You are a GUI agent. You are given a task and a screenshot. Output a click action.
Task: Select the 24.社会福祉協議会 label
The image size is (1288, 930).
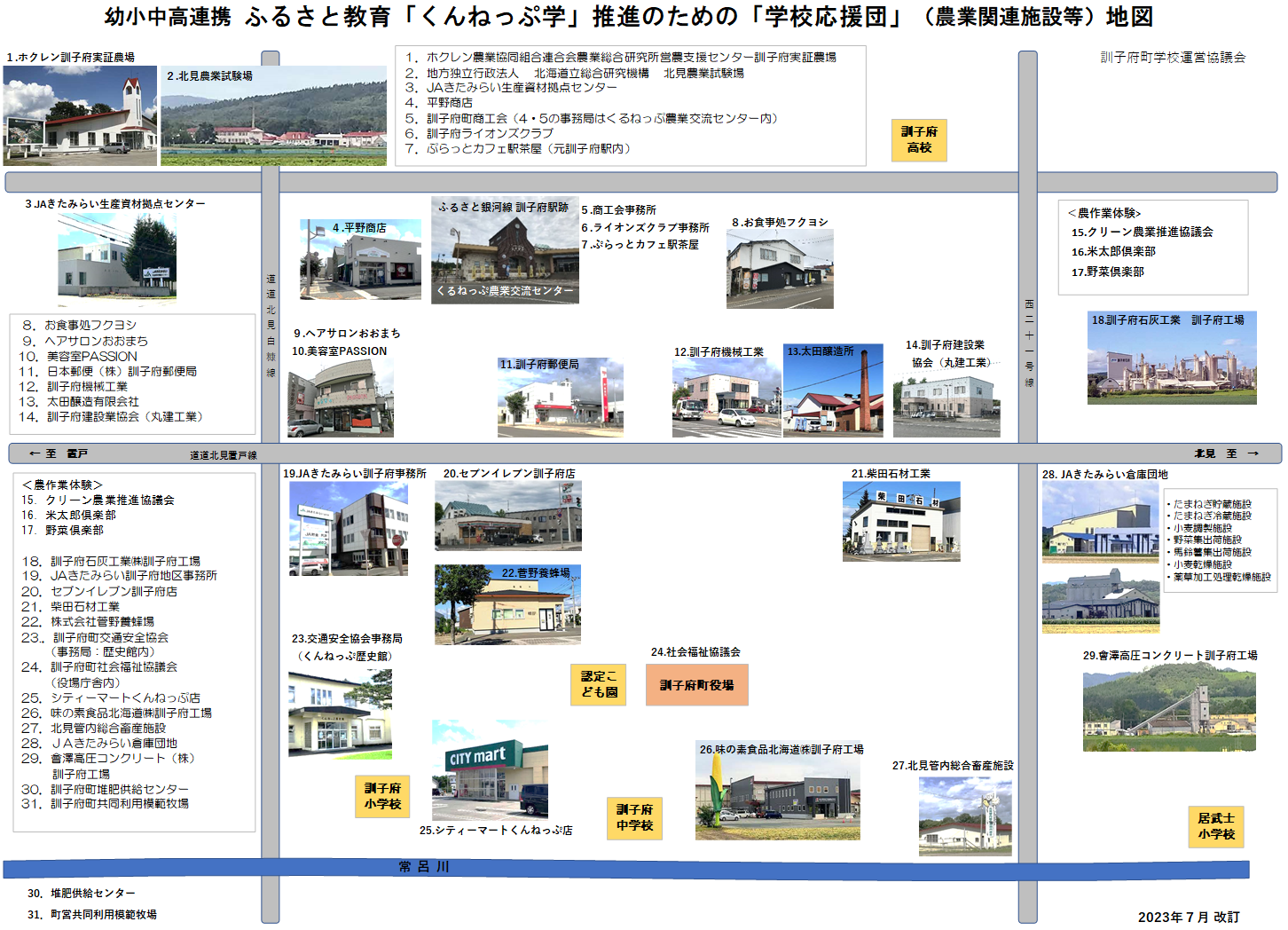click(x=695, y=652)
